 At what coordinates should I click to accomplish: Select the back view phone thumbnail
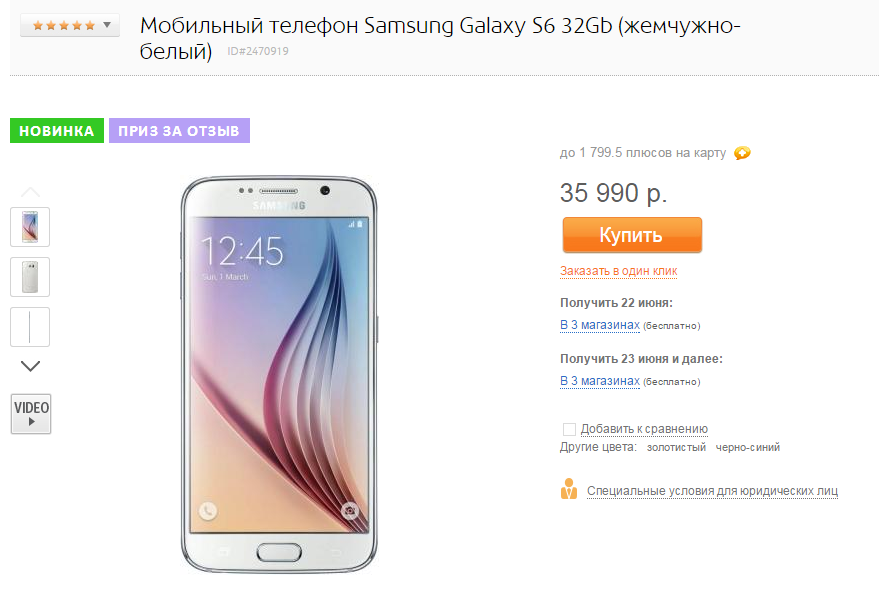[30, 277]
